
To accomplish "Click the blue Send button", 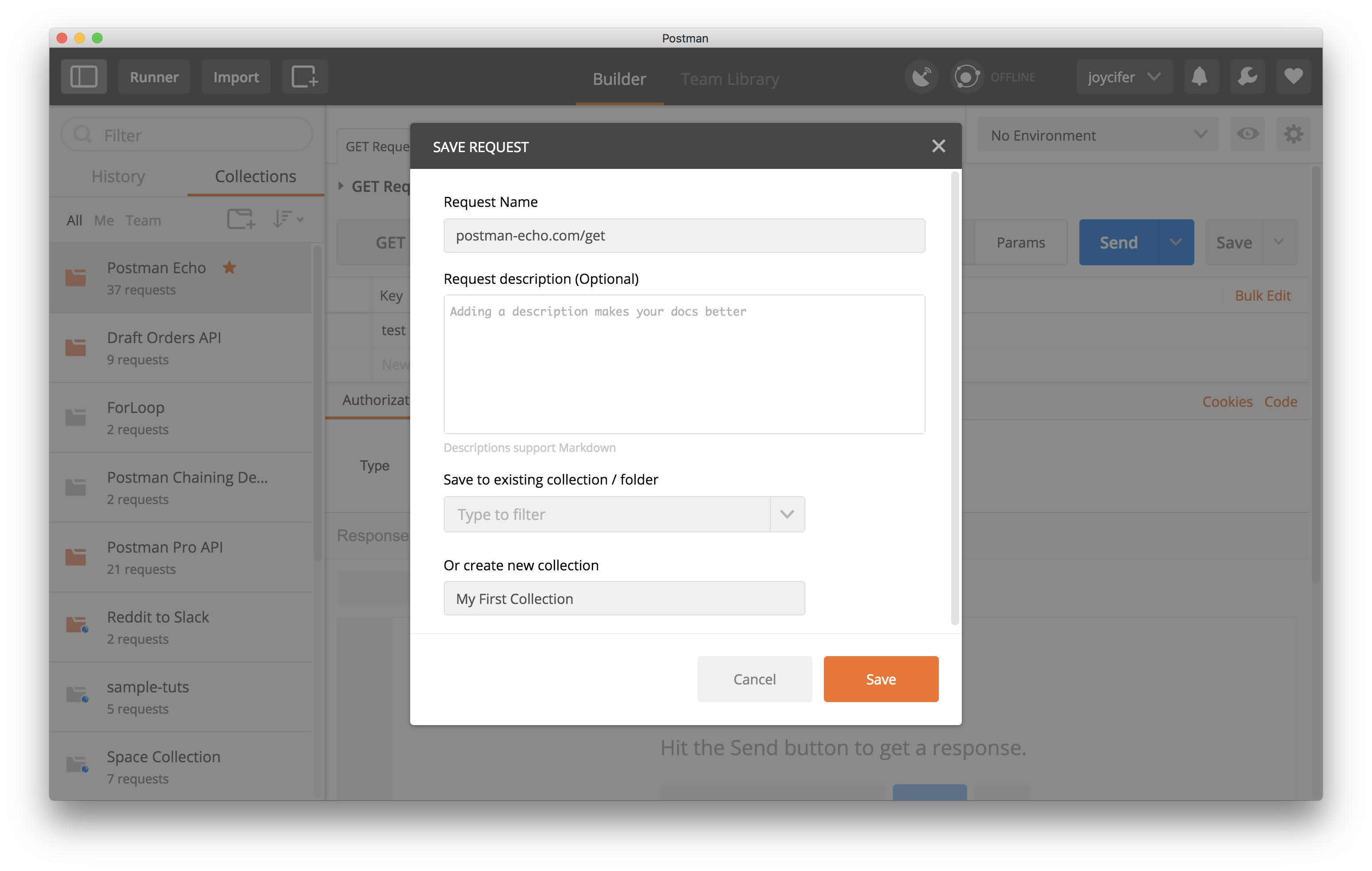I will coord(1118,242).
